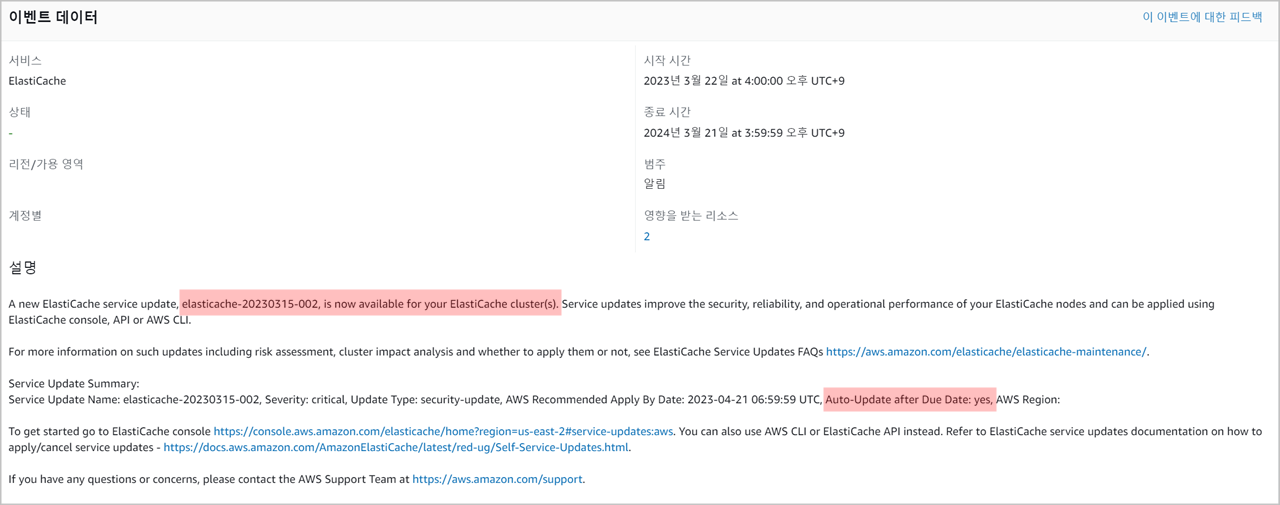Click highlighted text elasticache-20230315-002, is now available
Viewport: 1280px width, 505px height.
pyautogui.click(x=371, y=304)
